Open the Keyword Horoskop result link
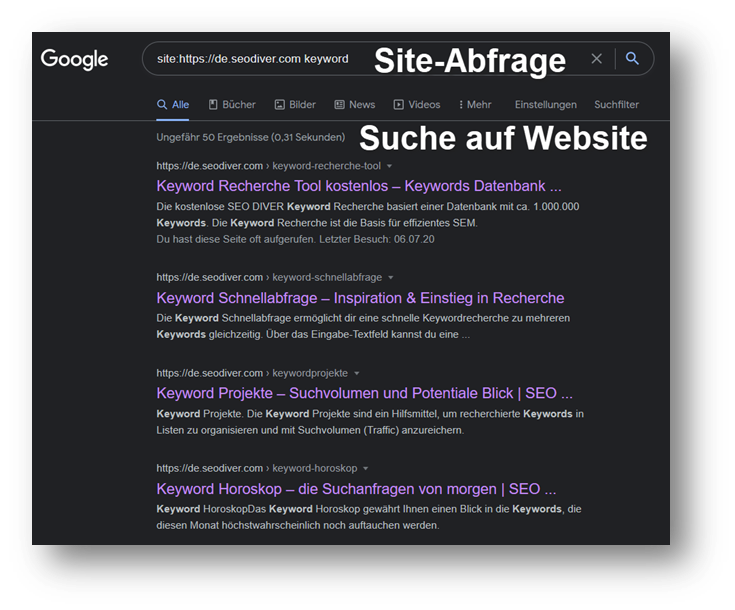 356,489
